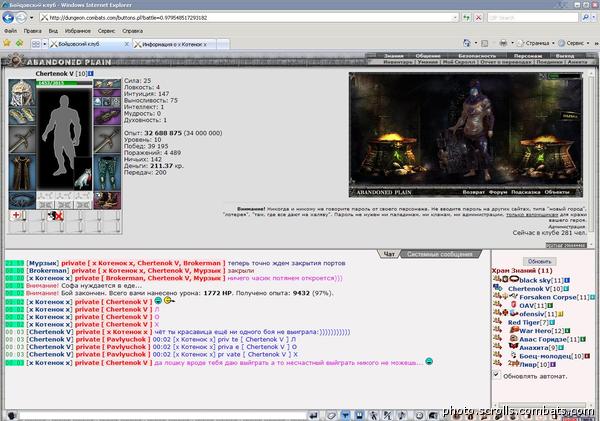The width and height of the screenshot is (600, 421).
Task: Open the address bar dropdown arrow
Action: coord(455,18)
